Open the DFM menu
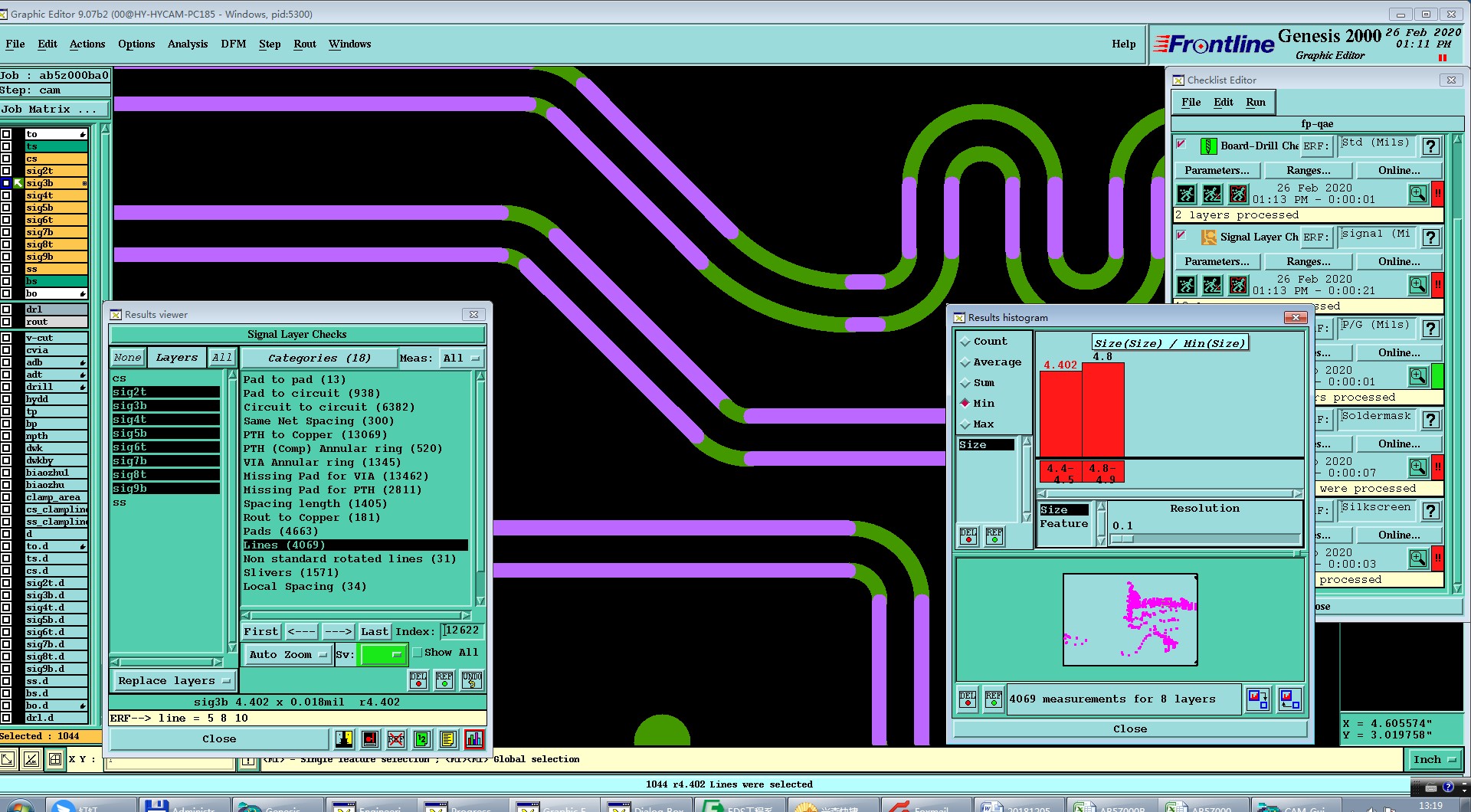Image resolution: width=1471 pixels, height=812 pixels. 233,44
